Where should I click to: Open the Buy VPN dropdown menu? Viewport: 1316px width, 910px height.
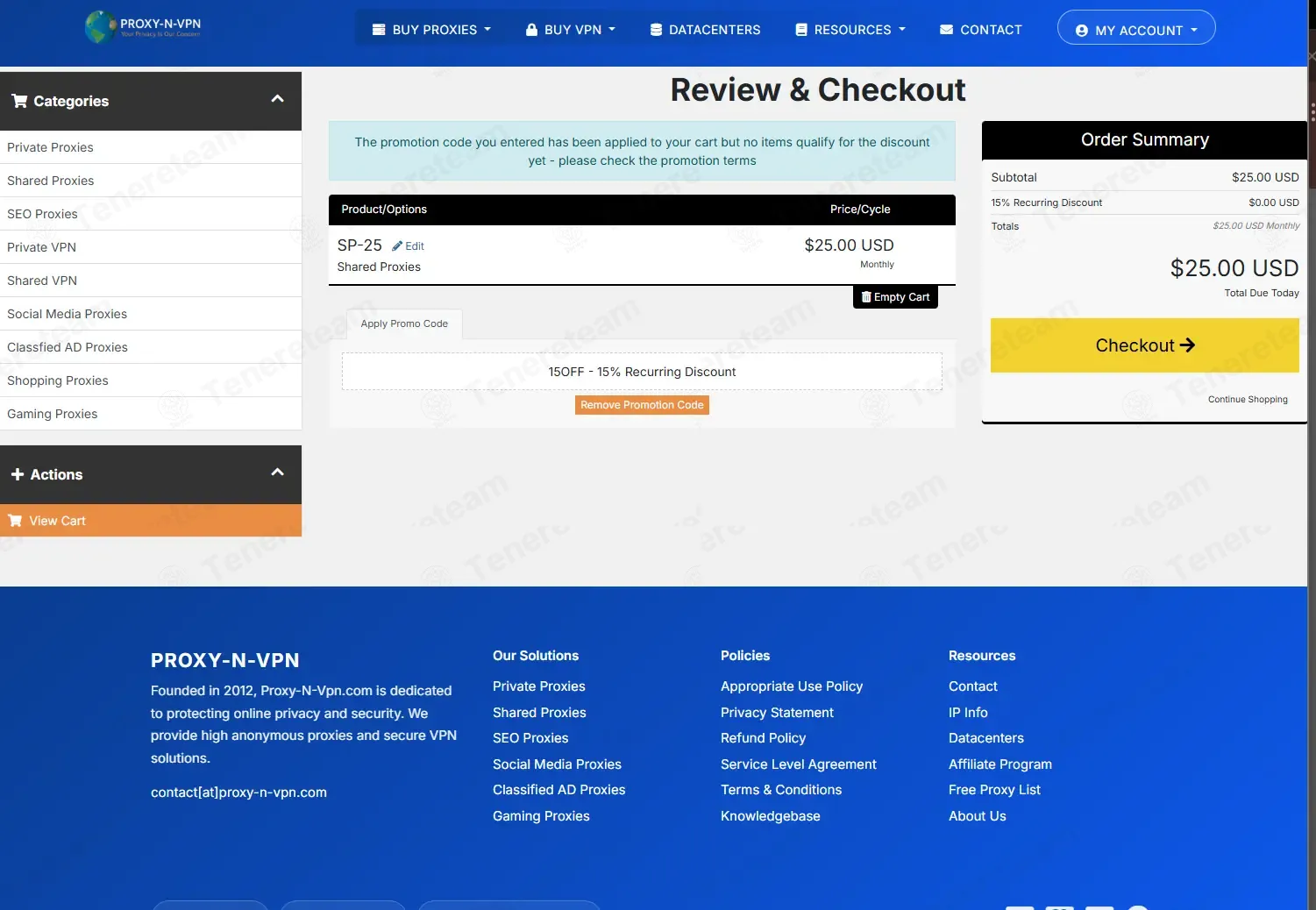(571, 30)
